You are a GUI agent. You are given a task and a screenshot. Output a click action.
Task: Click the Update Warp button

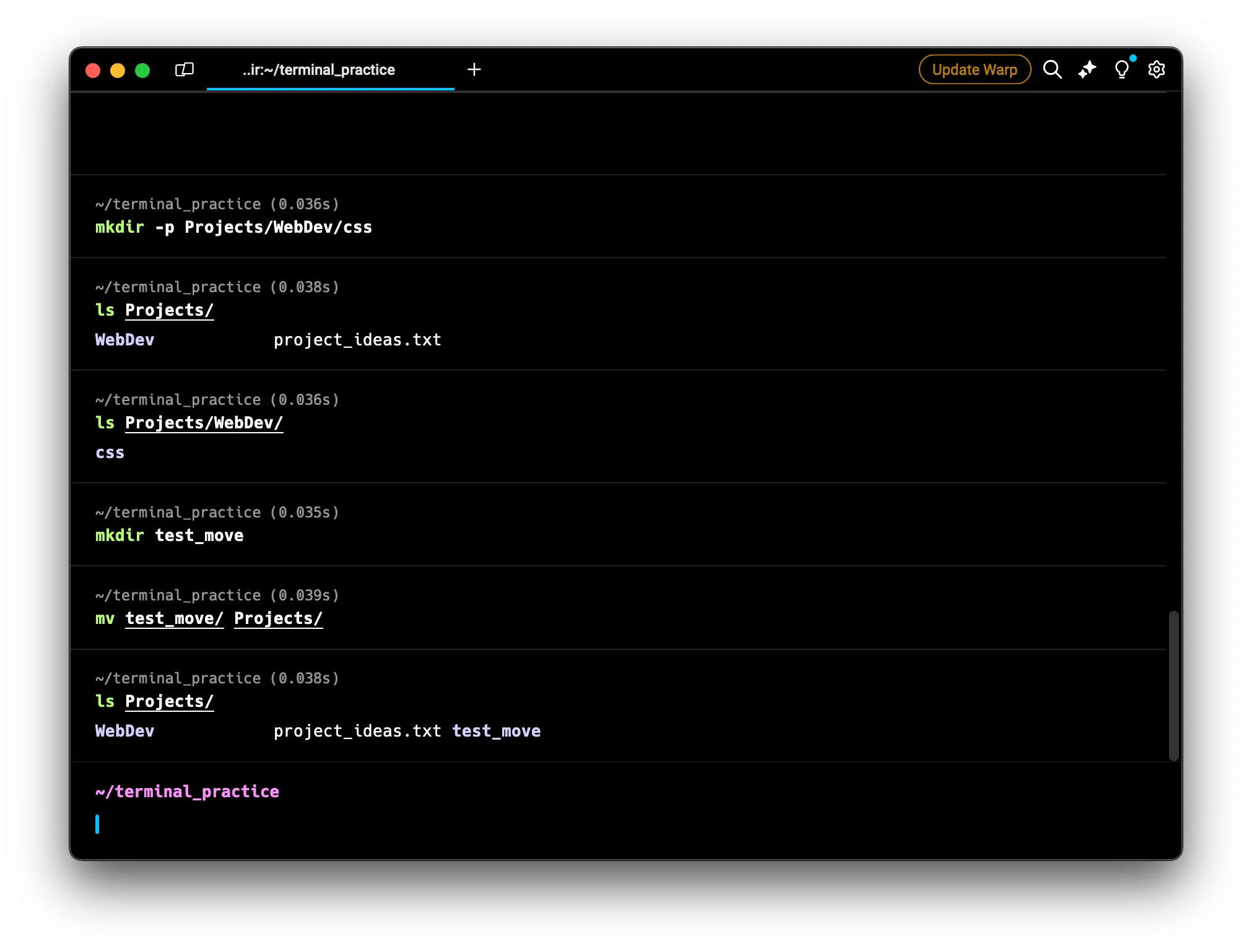[975, 69]
